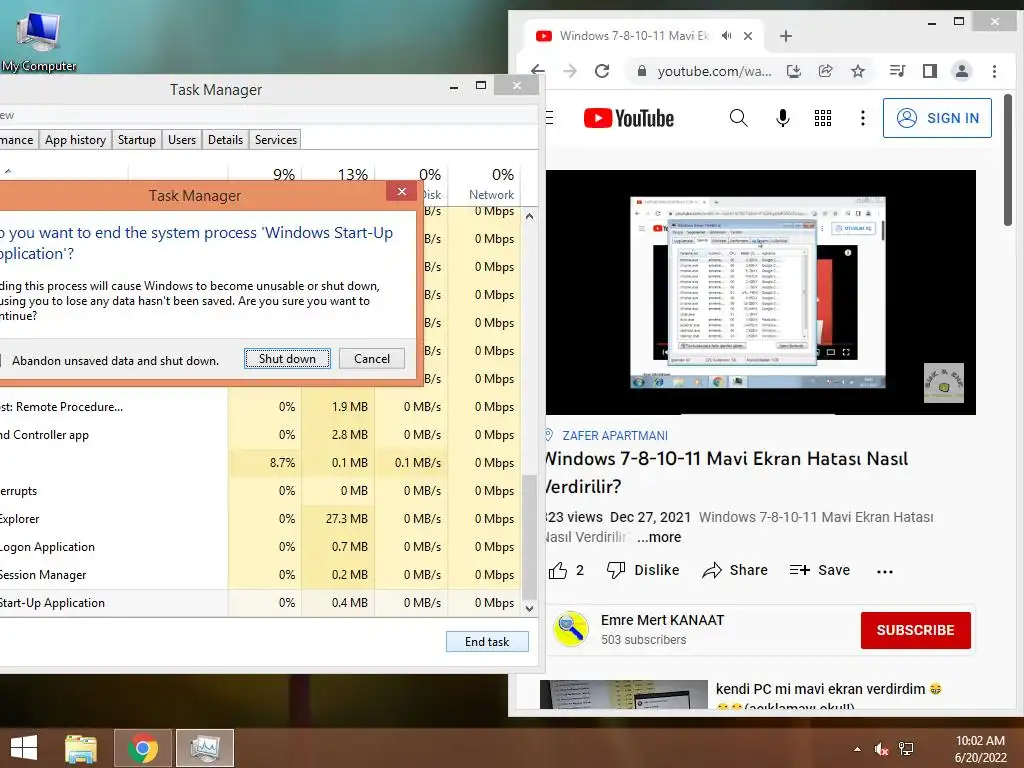Click Cancel in the Task Manager dialog

[372, 359]
